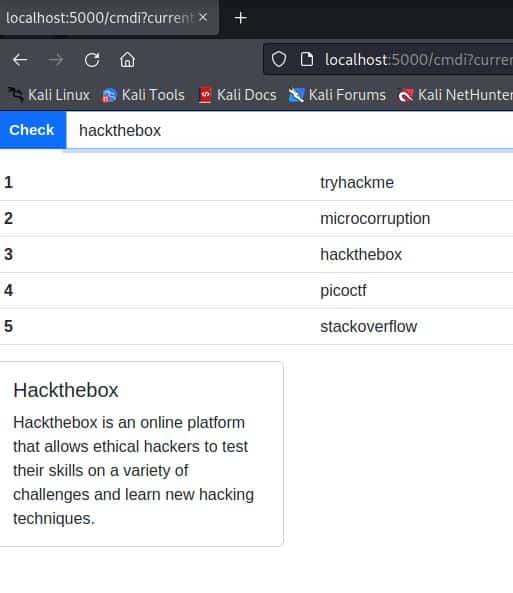513x593 pixels.
Task: Select the microcorruption table row
Action: click(256, 219)
